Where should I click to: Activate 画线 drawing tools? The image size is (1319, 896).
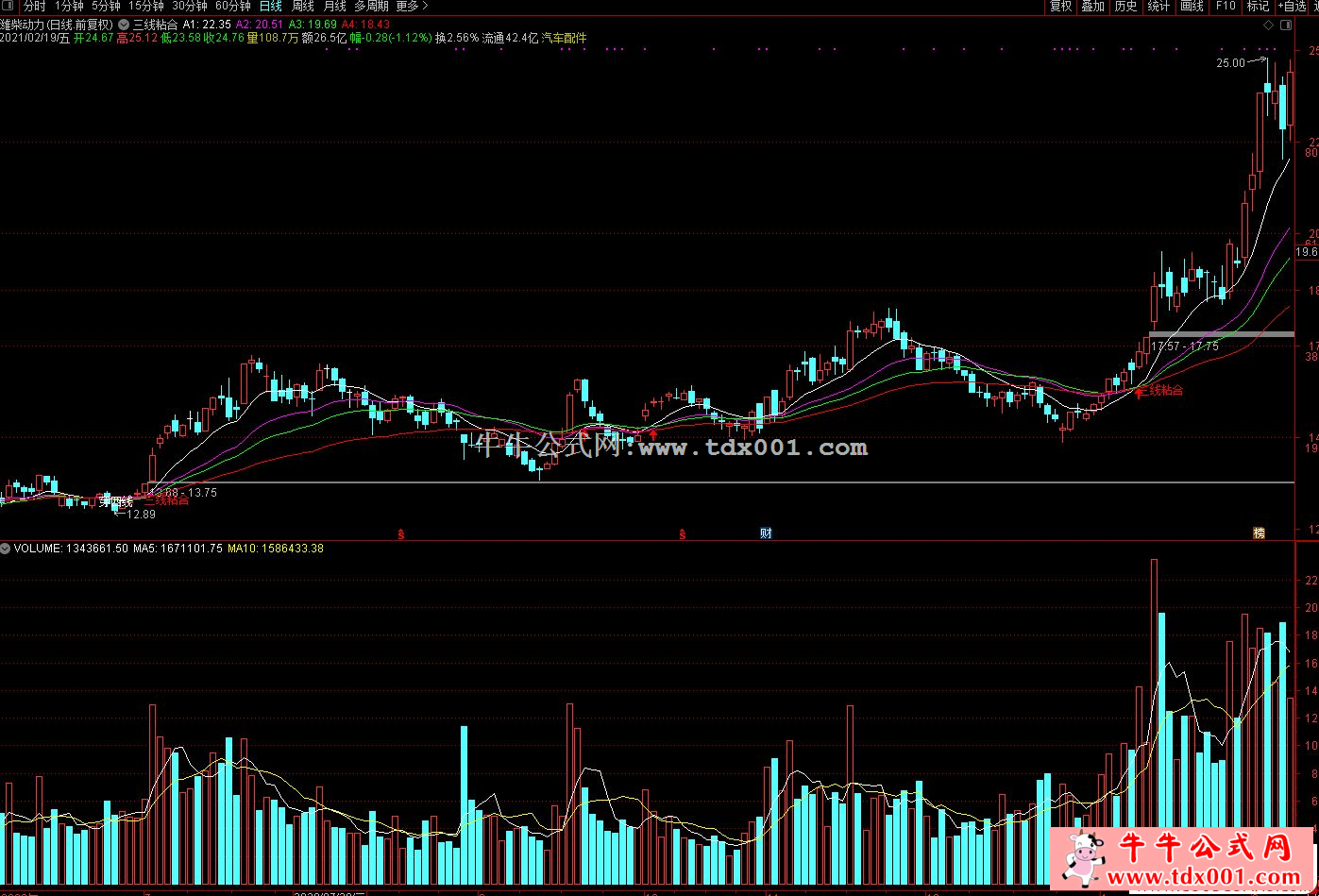(x=1192, y=6)
